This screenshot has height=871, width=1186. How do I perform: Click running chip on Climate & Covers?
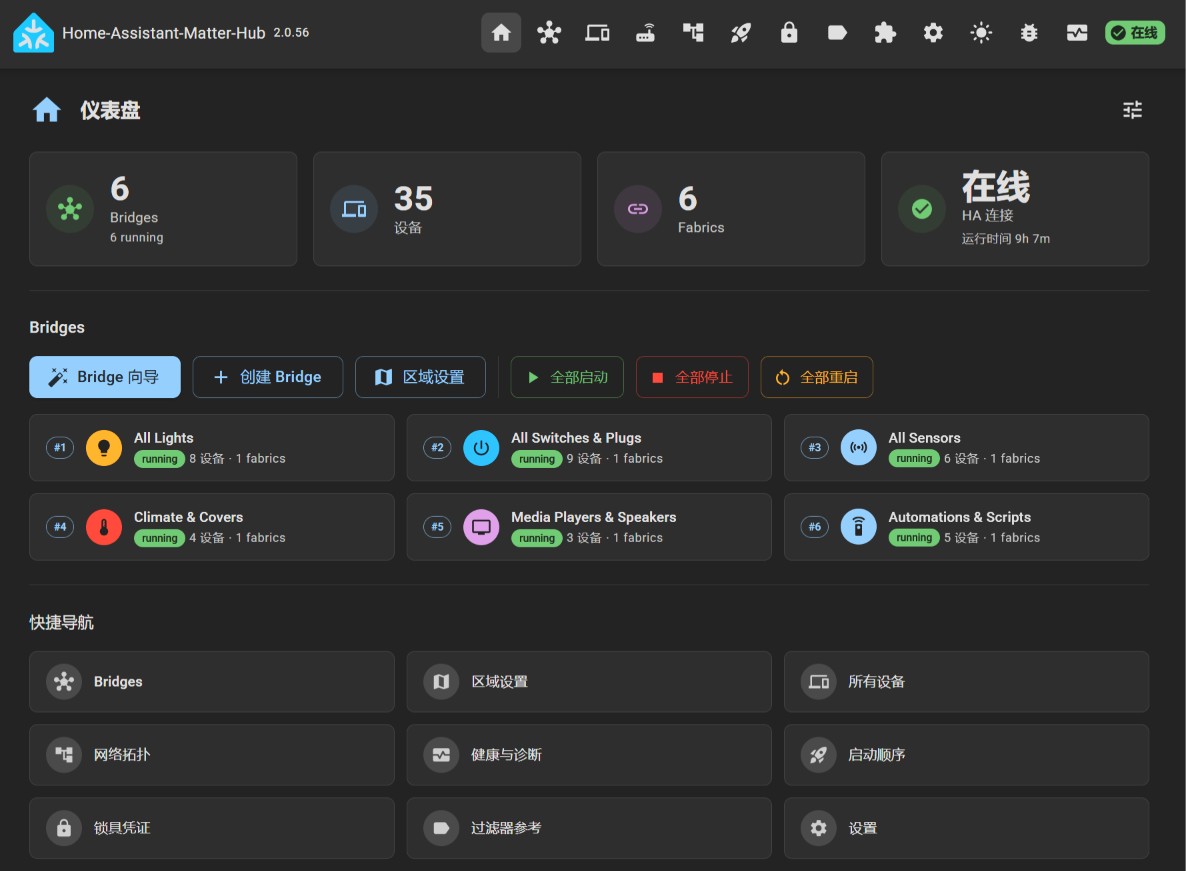[x=160, y=538]
